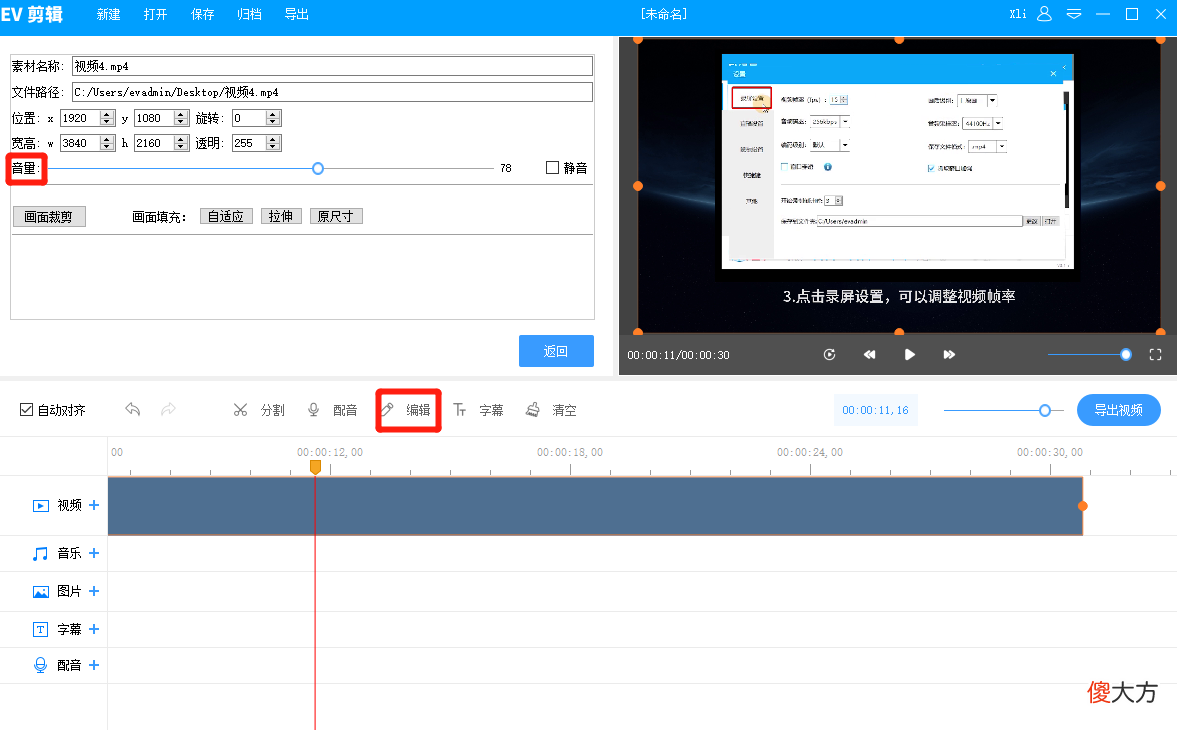Image resolution: width=1177 pixels, height=730 pixels.
Task: Click the 画面裁剪 button
Action: pyautogui.click(x=49, y=217)
